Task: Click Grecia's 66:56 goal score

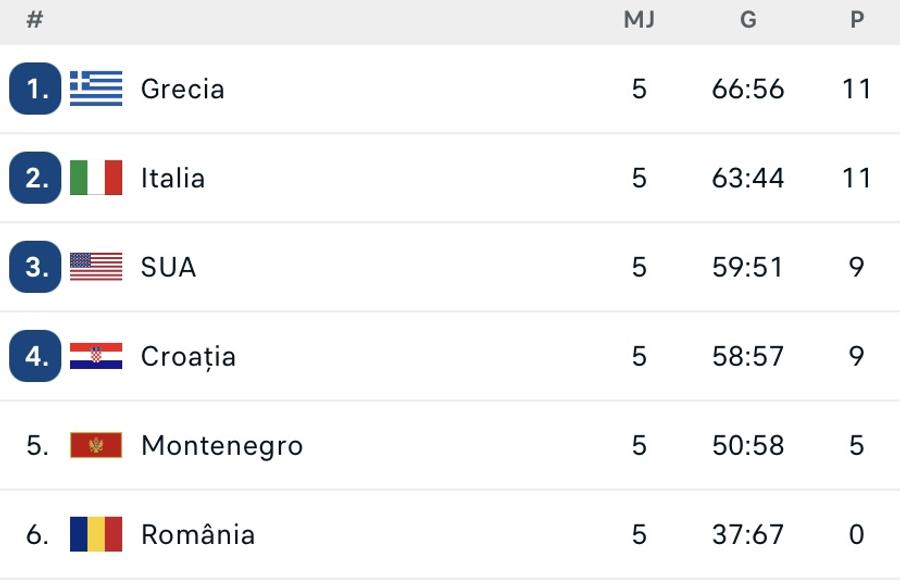Action: [x=748, y=89]
